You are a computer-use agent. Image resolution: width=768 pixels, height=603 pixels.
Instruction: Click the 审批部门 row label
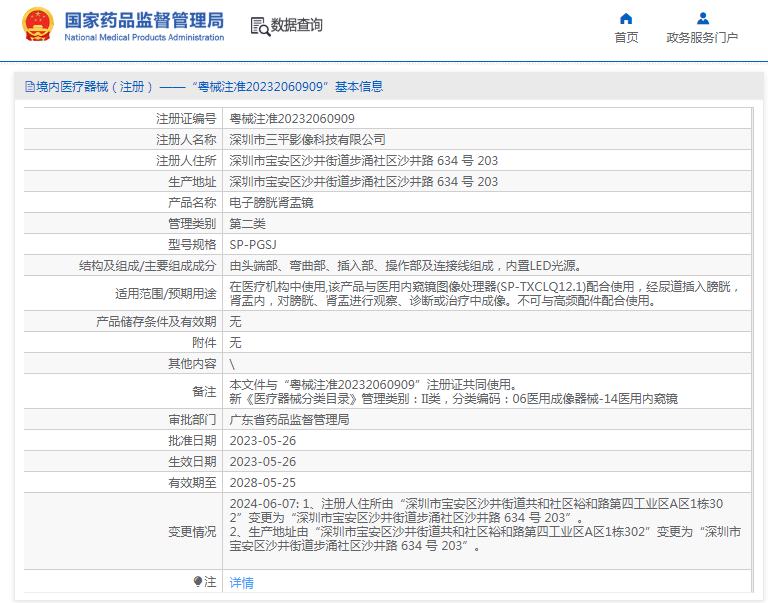(192, 420)
